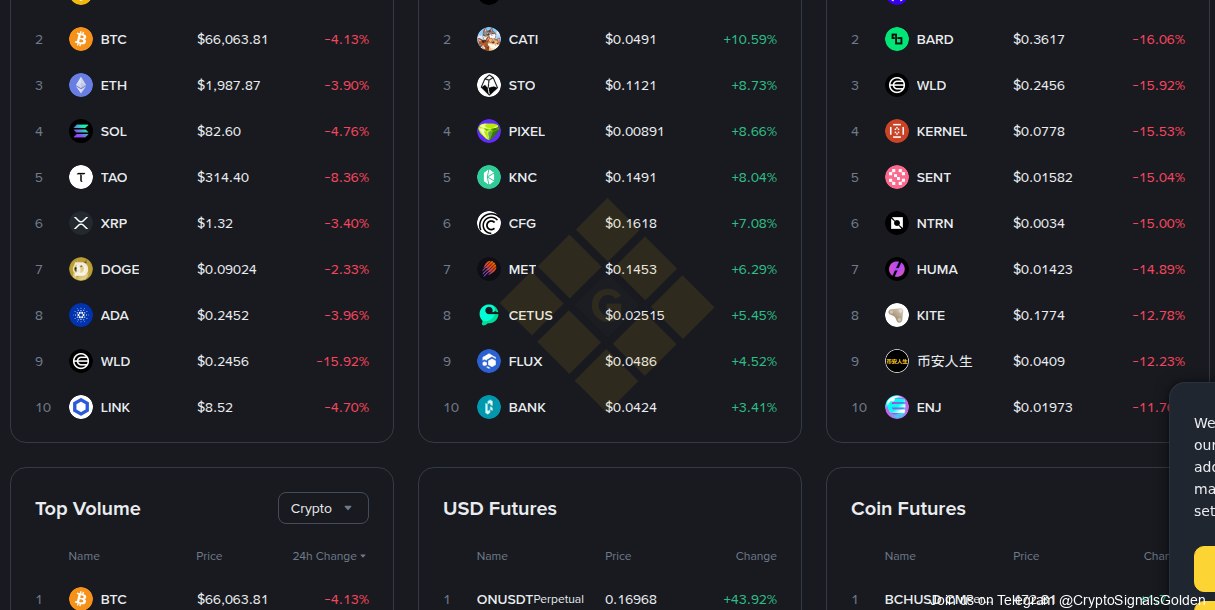Image resolution: width=1215 pixels, height=610 pixels.
Task: Click the CETUS coin icon
Action: [489, 316]
